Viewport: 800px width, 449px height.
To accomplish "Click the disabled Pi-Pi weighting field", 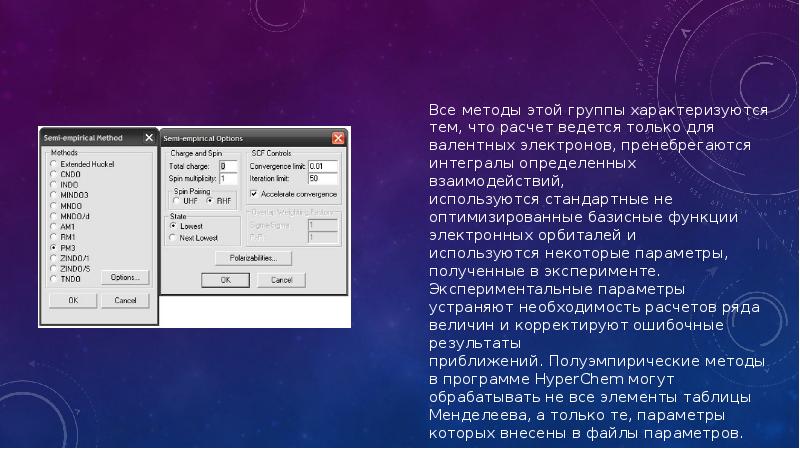I will [322, 237].
